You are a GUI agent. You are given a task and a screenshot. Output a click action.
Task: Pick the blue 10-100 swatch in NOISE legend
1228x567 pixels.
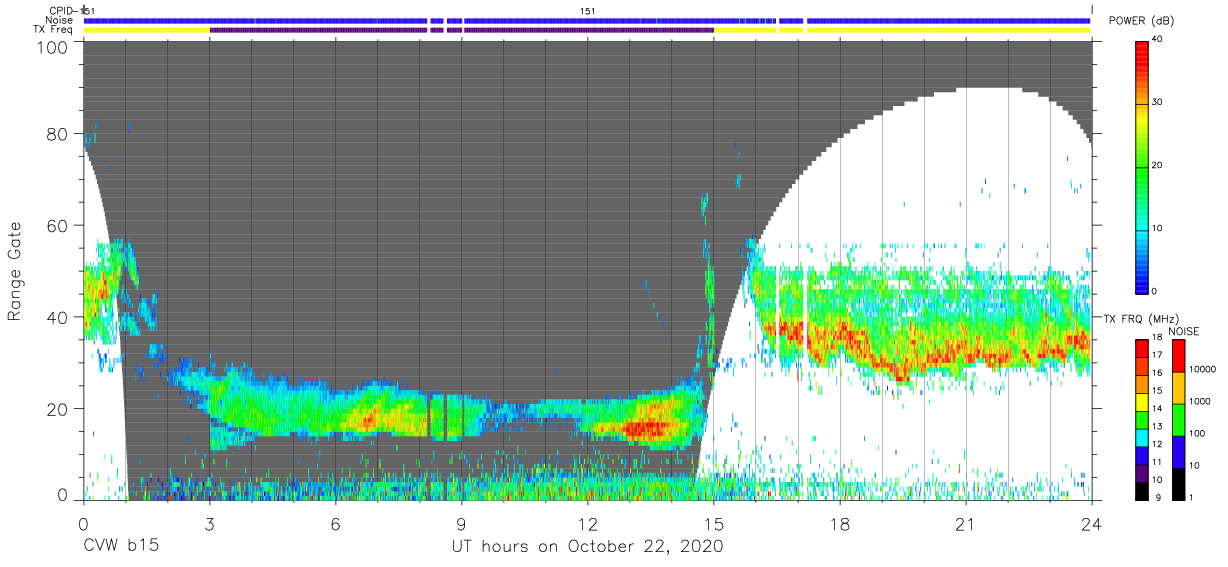pos(1178,452)
